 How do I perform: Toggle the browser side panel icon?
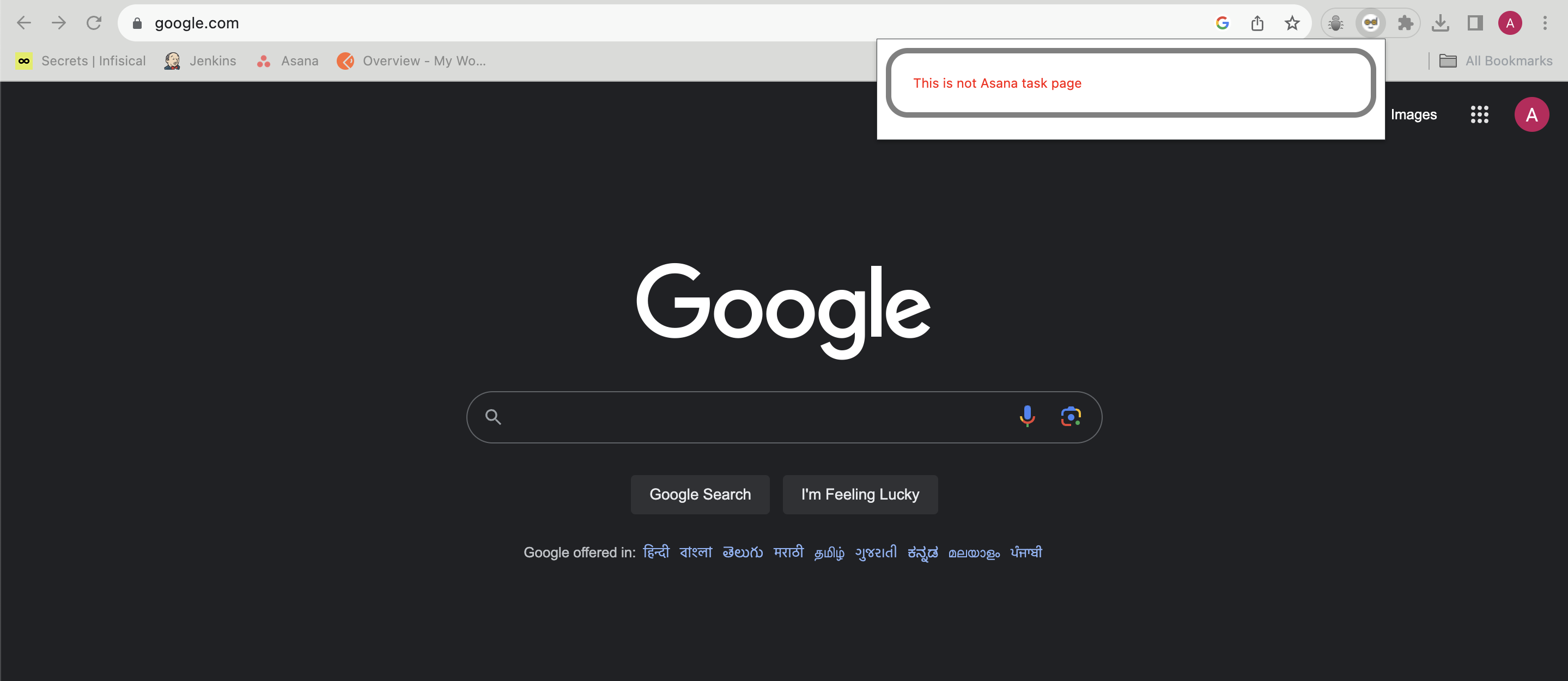[1475, 23]
